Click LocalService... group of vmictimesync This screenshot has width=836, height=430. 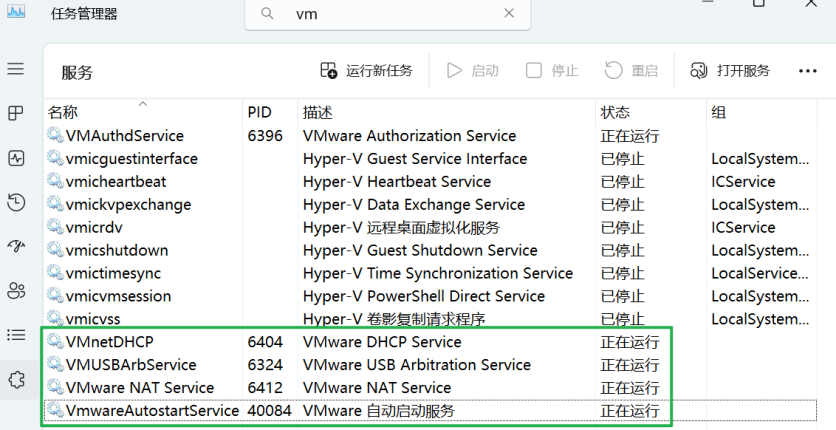pyautogui.click(x=760, y=273)
